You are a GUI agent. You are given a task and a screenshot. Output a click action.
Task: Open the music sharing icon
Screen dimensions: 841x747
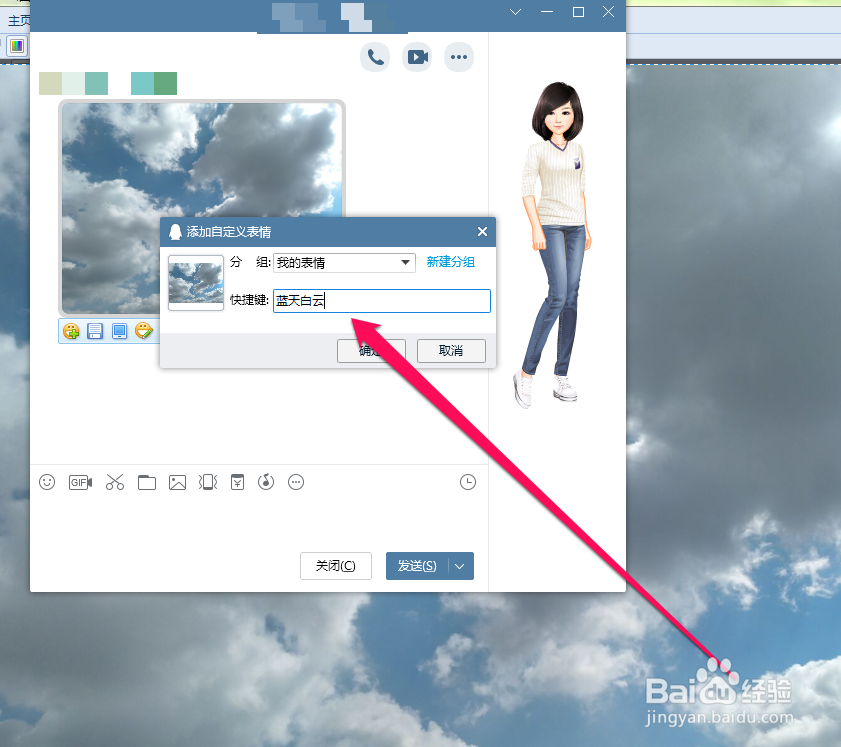pos(266,482)
